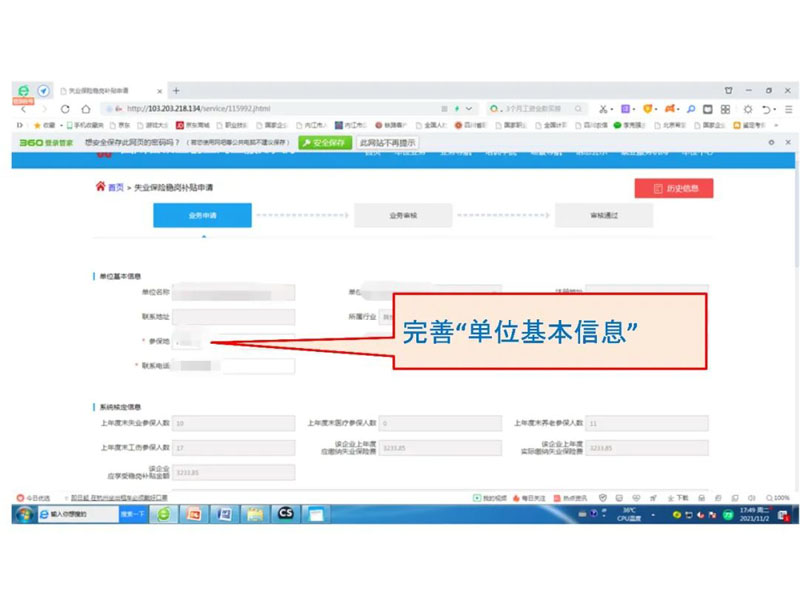Dismiss prompt with 此网站不再提示
This screenshot has height=600, width=800.
[386, 143]
